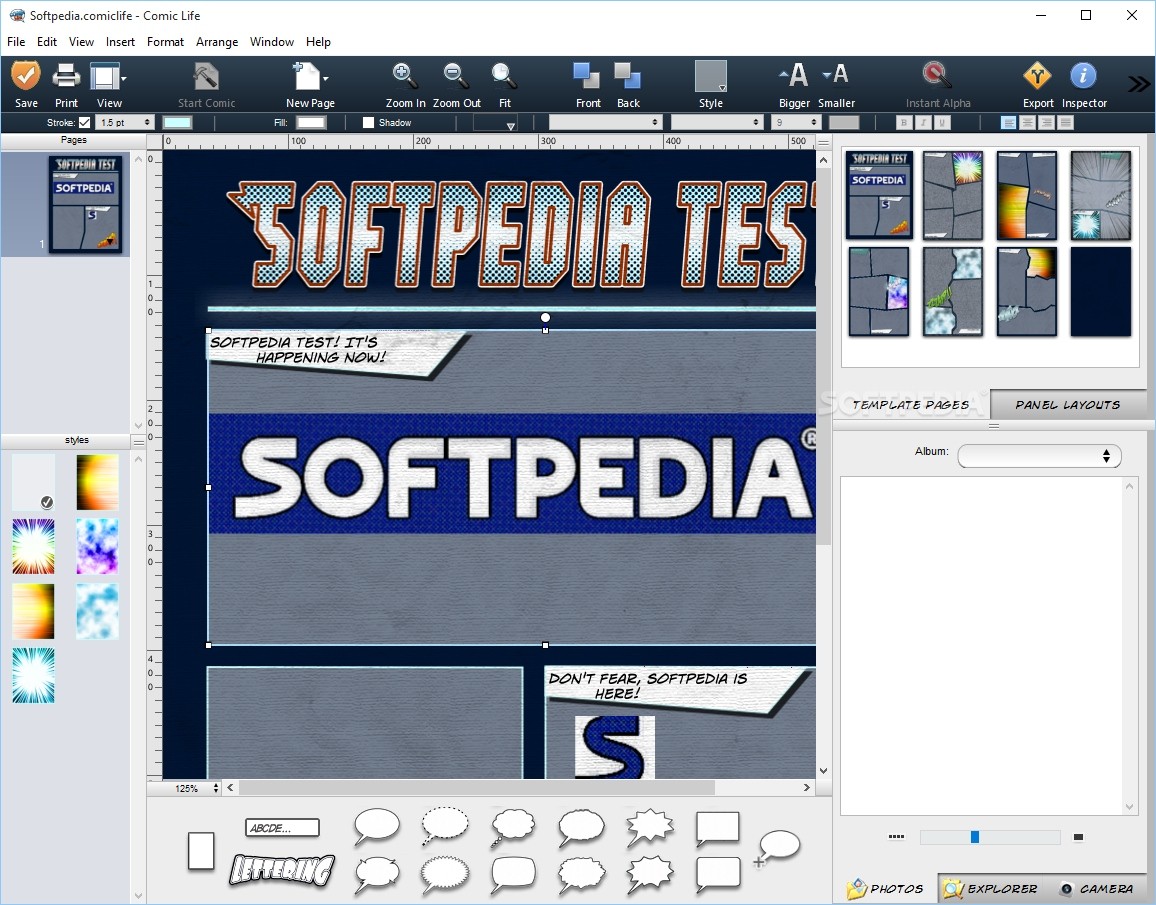Align text right
Screen dimensions: 1156x905
[1046, 122]
